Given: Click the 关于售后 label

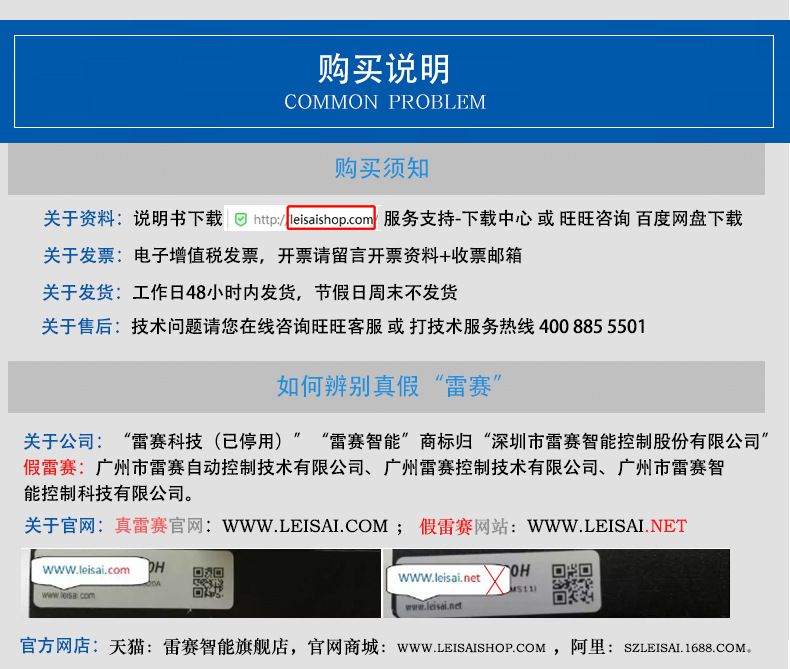Looking at the screenshot, I should [x=81, y=326].
